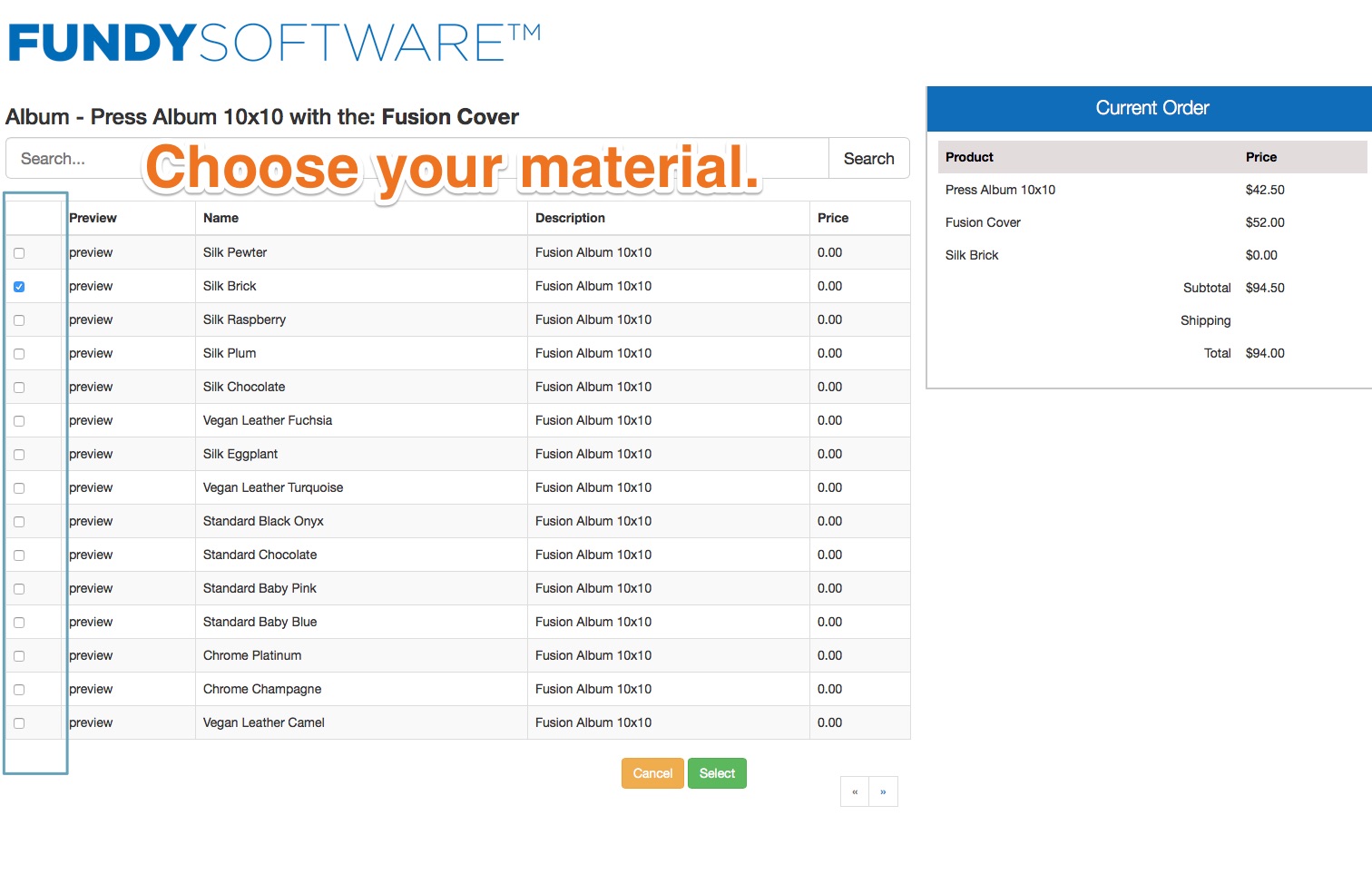Select the Silk Plum checkbox
Screen dimensions: 1372x894
19,354
